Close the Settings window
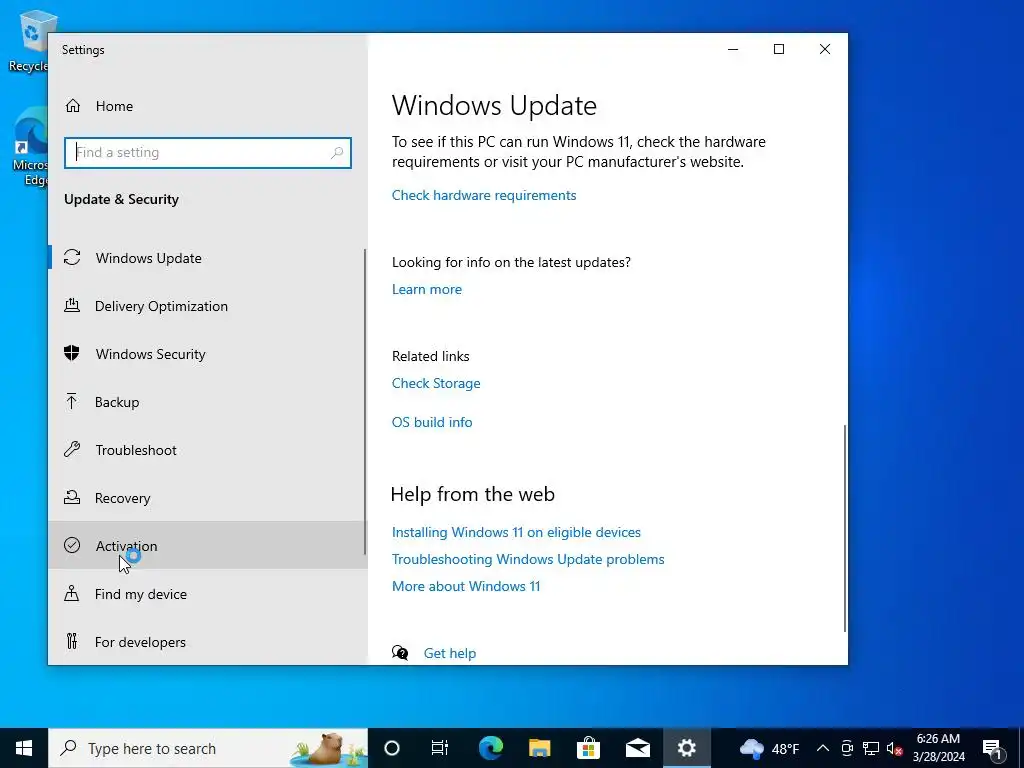 825,49
